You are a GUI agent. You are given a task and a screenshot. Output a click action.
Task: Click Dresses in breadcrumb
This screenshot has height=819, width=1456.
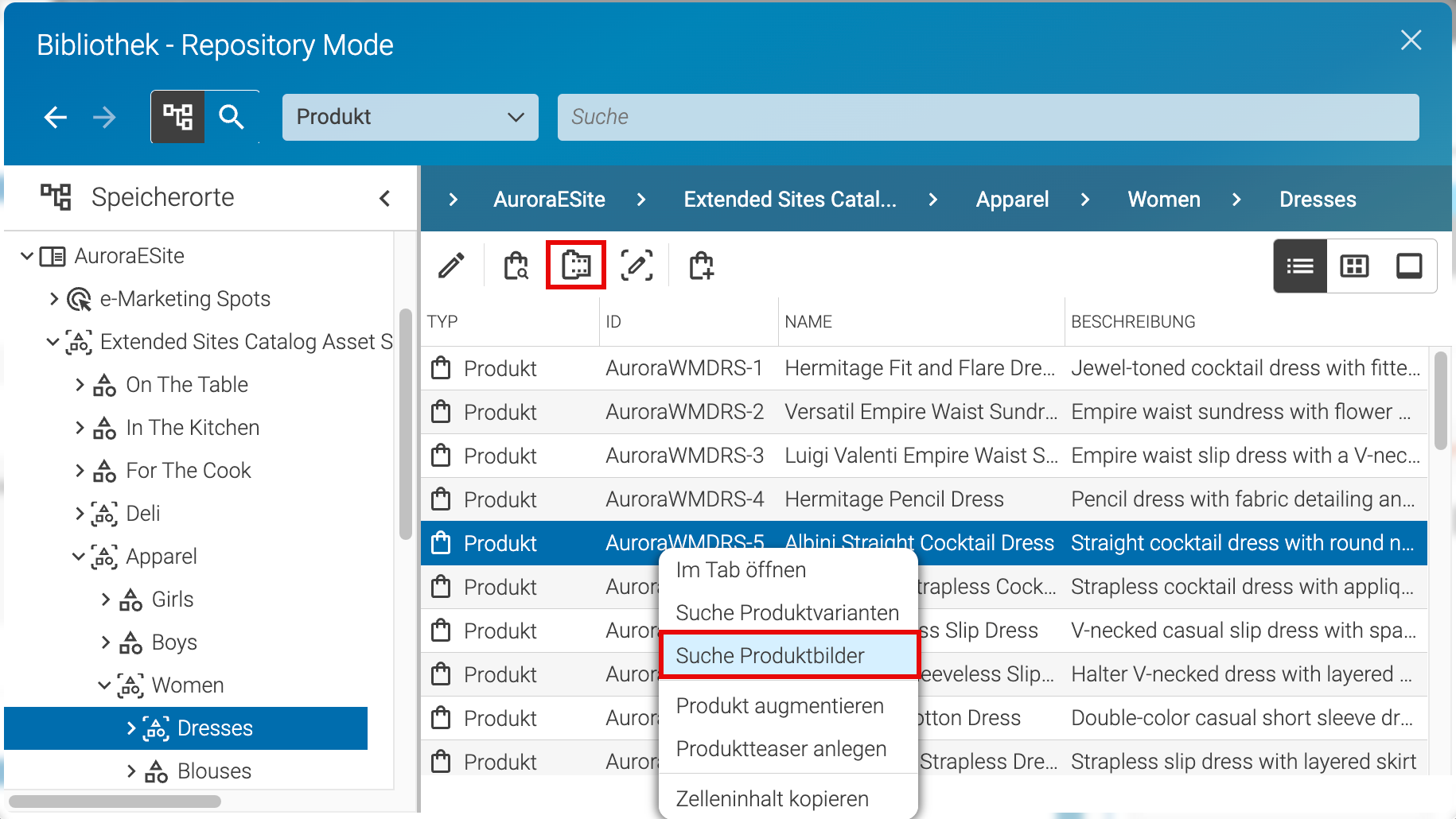(1318, 200)
